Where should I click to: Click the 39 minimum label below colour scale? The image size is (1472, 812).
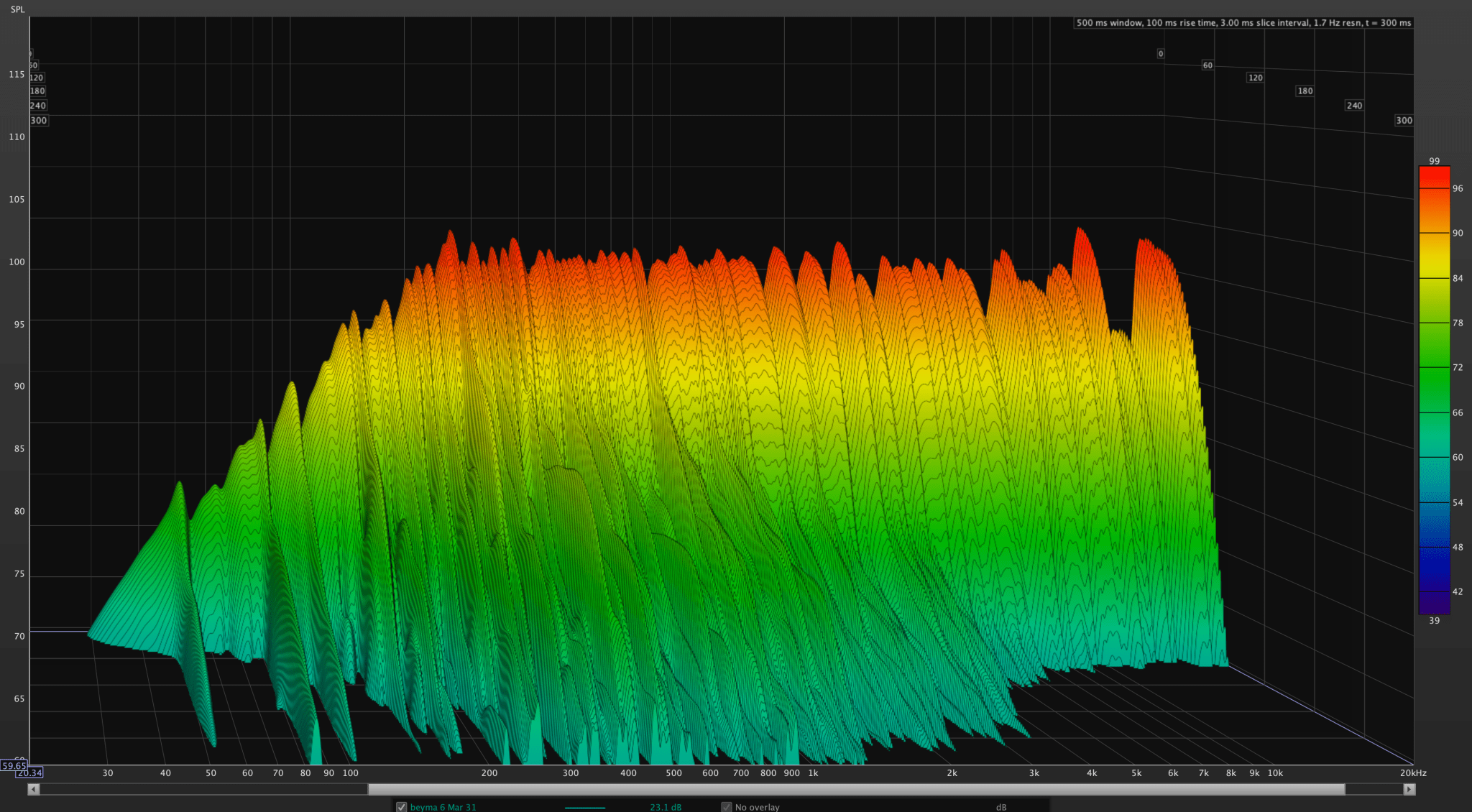(1434, 620)
